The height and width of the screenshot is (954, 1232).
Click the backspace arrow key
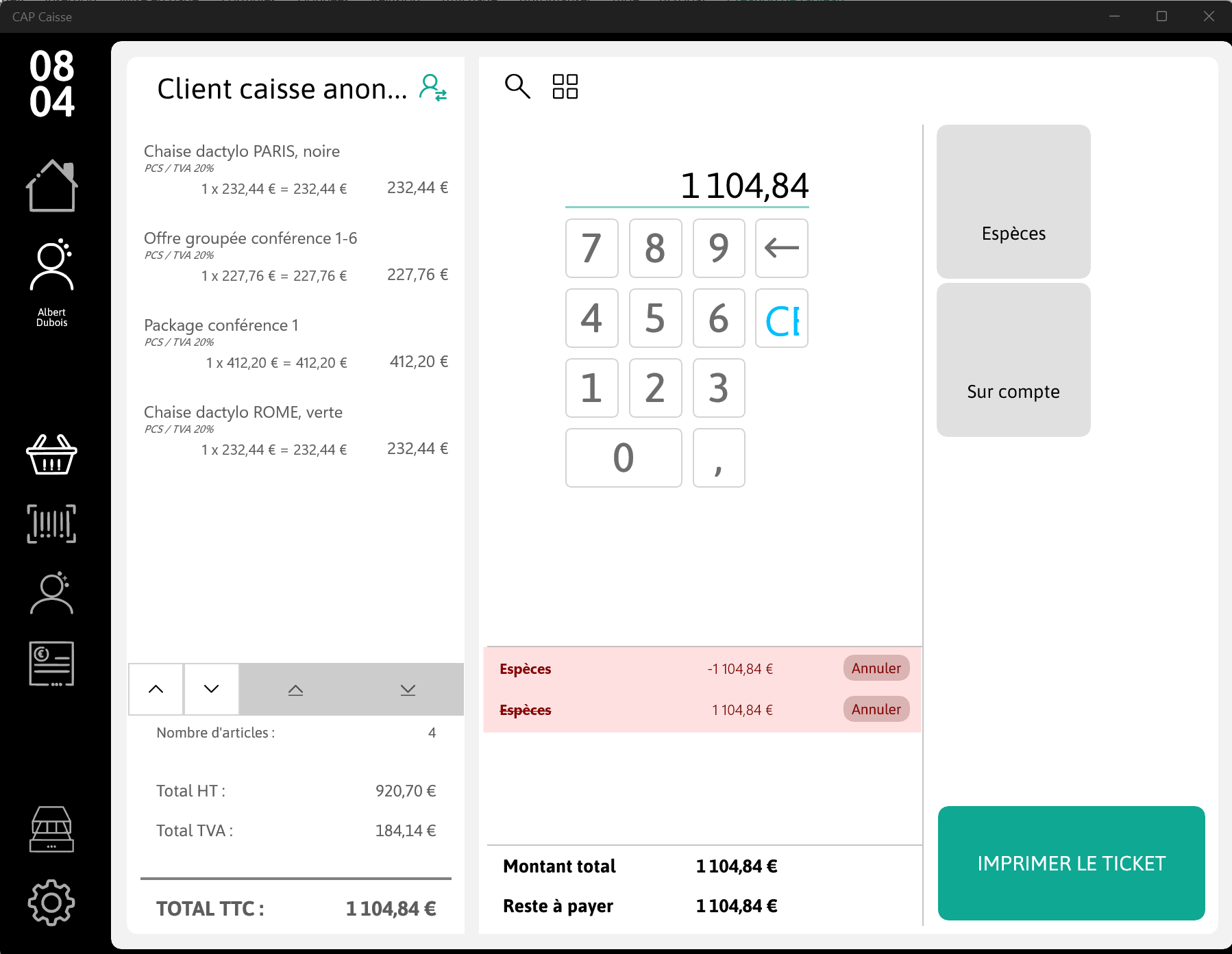click(782, 248)
